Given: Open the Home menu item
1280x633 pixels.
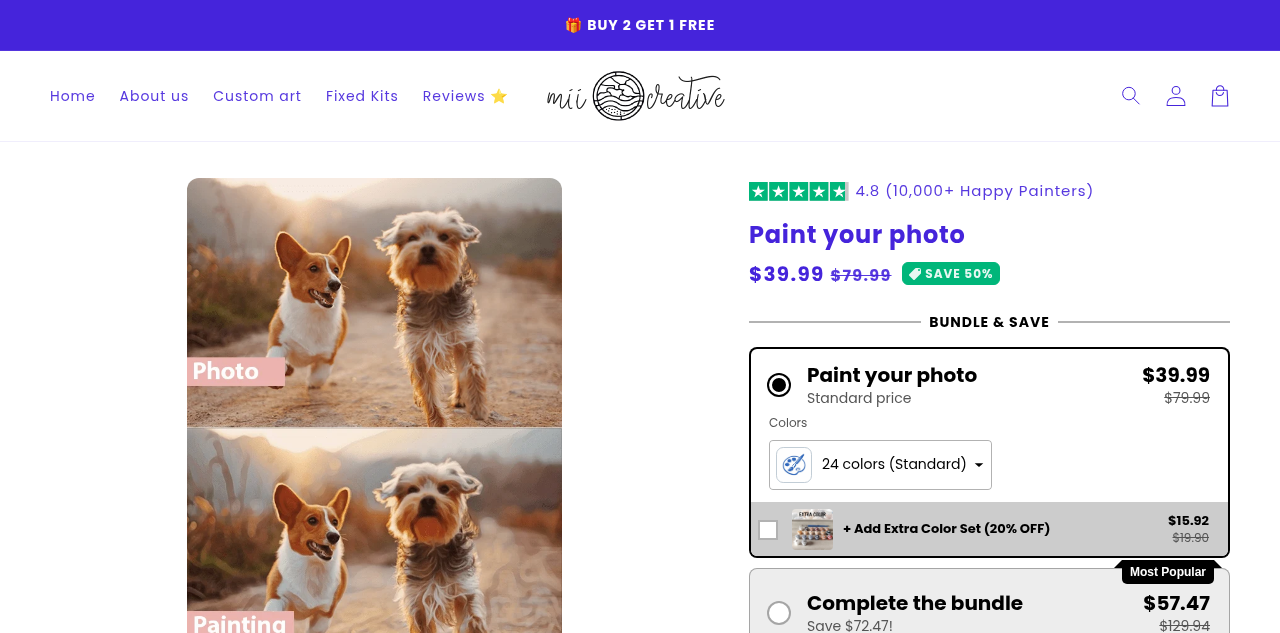Looking at the screenshot, I should click(x=72, y=96).
